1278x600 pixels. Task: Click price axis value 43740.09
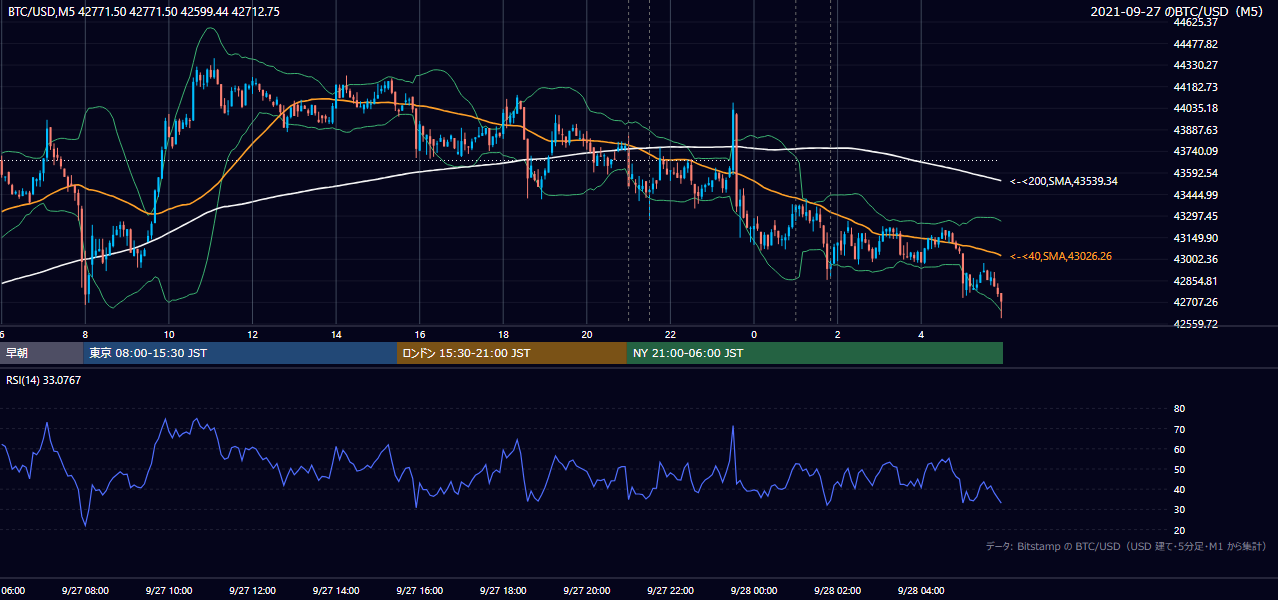[1196, 151]
